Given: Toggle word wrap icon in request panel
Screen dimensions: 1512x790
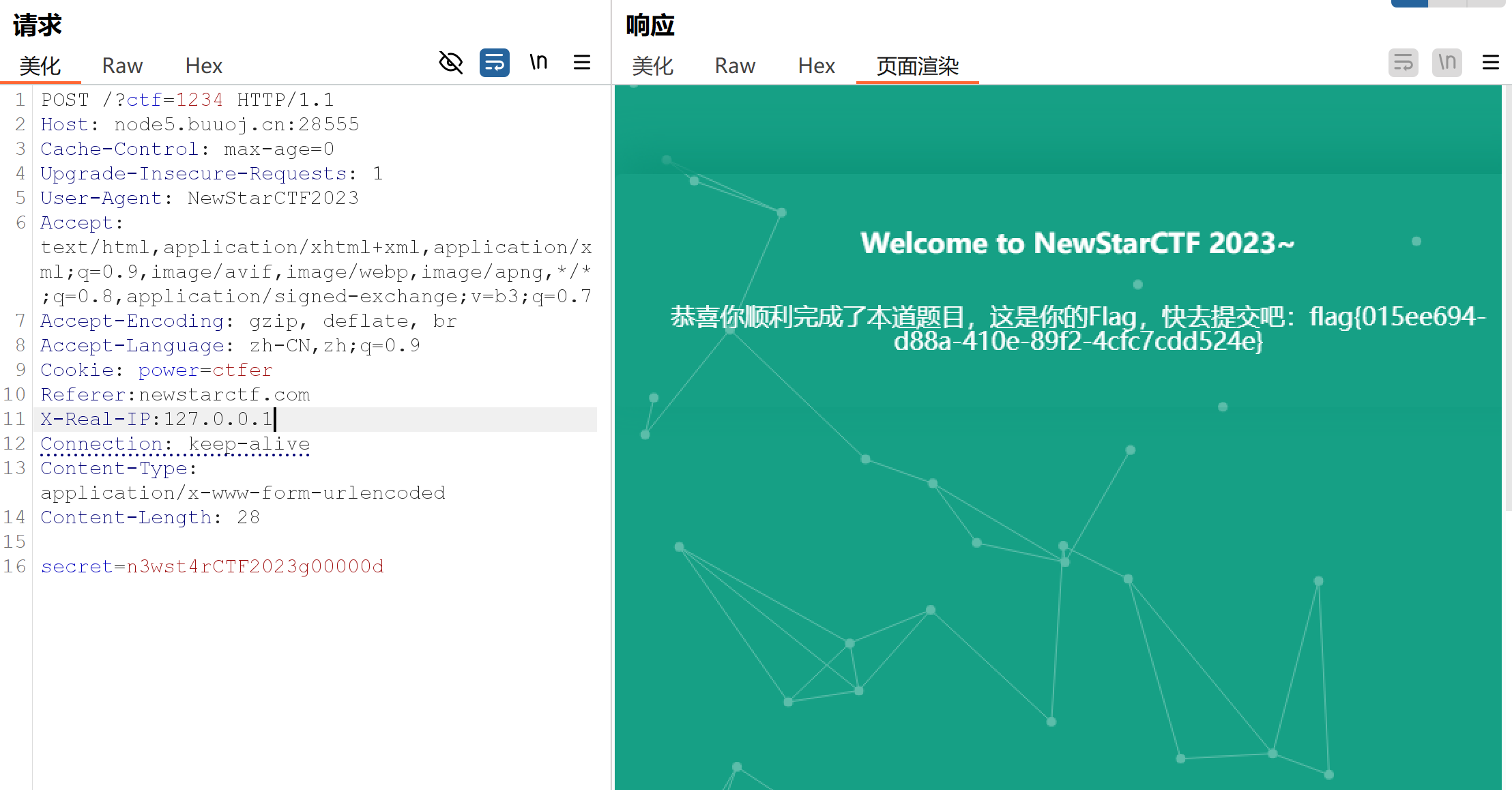Looking at the screenshot, I should click(494, 63).
